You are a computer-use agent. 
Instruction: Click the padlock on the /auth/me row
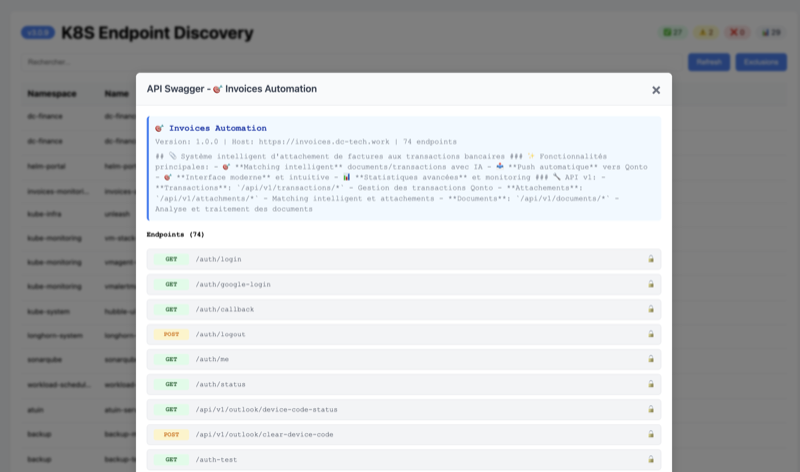[650, 359]
